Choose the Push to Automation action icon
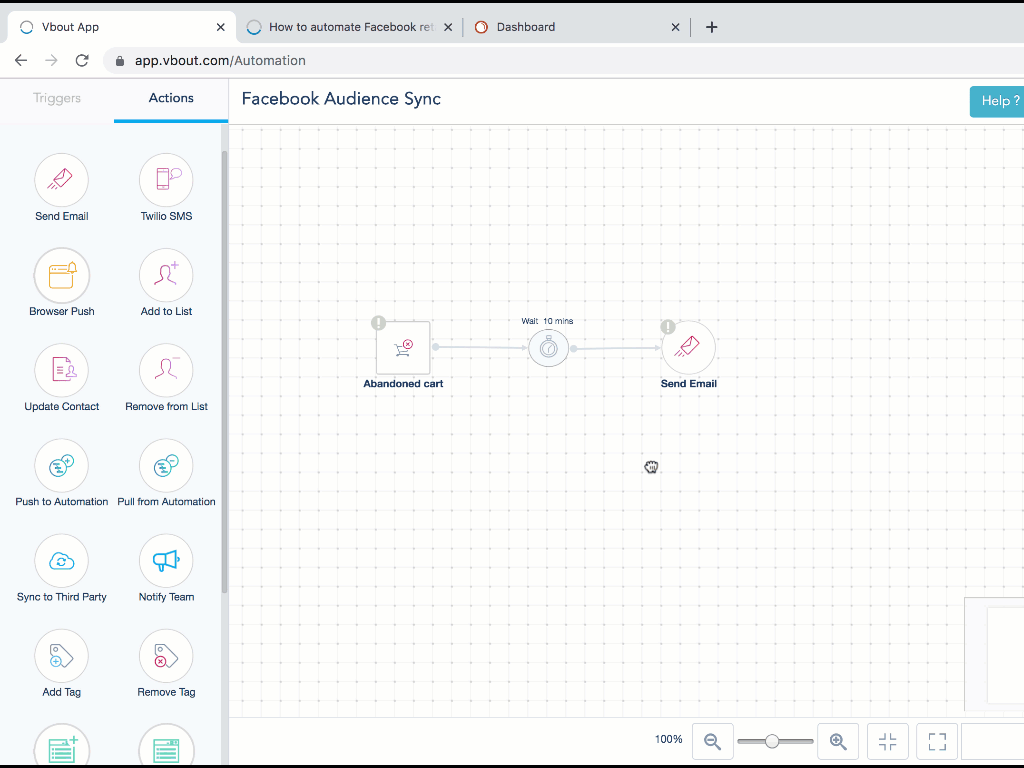1024x768 pixels. tap(61, 466)
